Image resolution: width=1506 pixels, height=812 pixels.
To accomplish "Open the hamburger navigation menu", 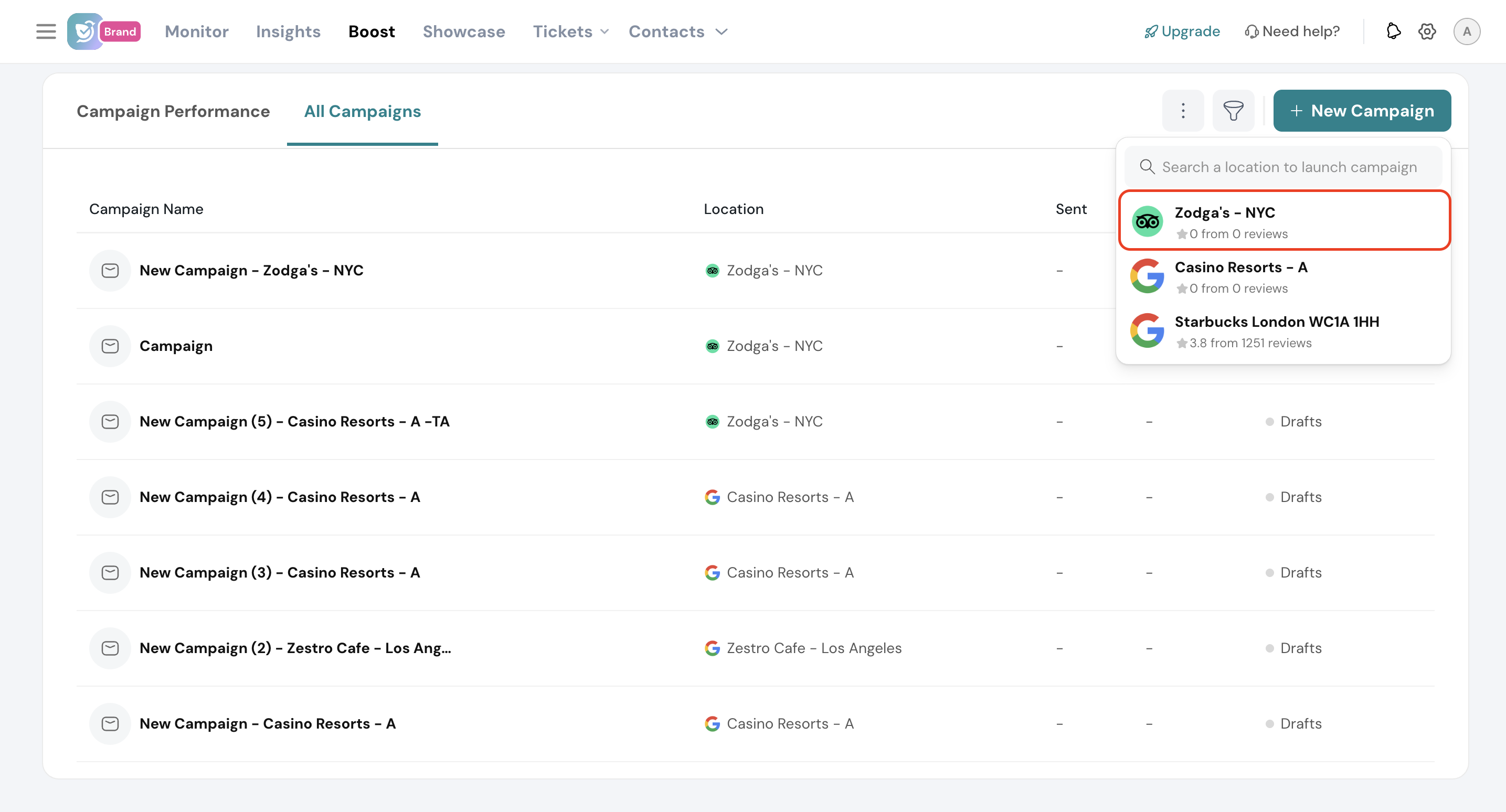I will (x=46, y=31).
